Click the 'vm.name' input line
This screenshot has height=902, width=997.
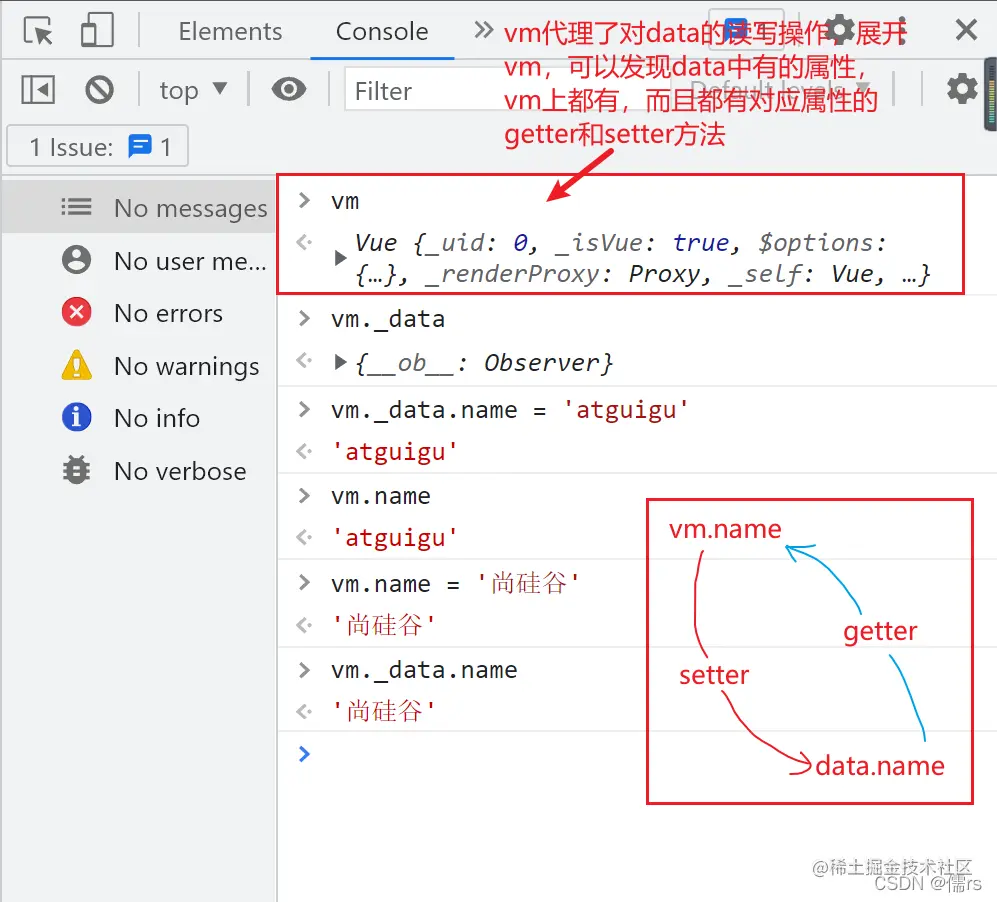(381, 496)
